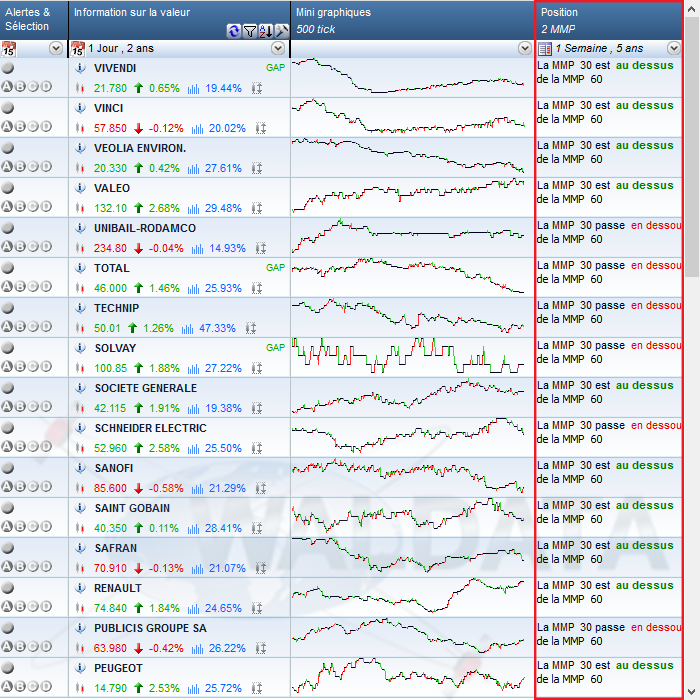Click candlestick chart icon in SAINT GOBAIN row
The image size is (700, 700).
tap(80, 528)
